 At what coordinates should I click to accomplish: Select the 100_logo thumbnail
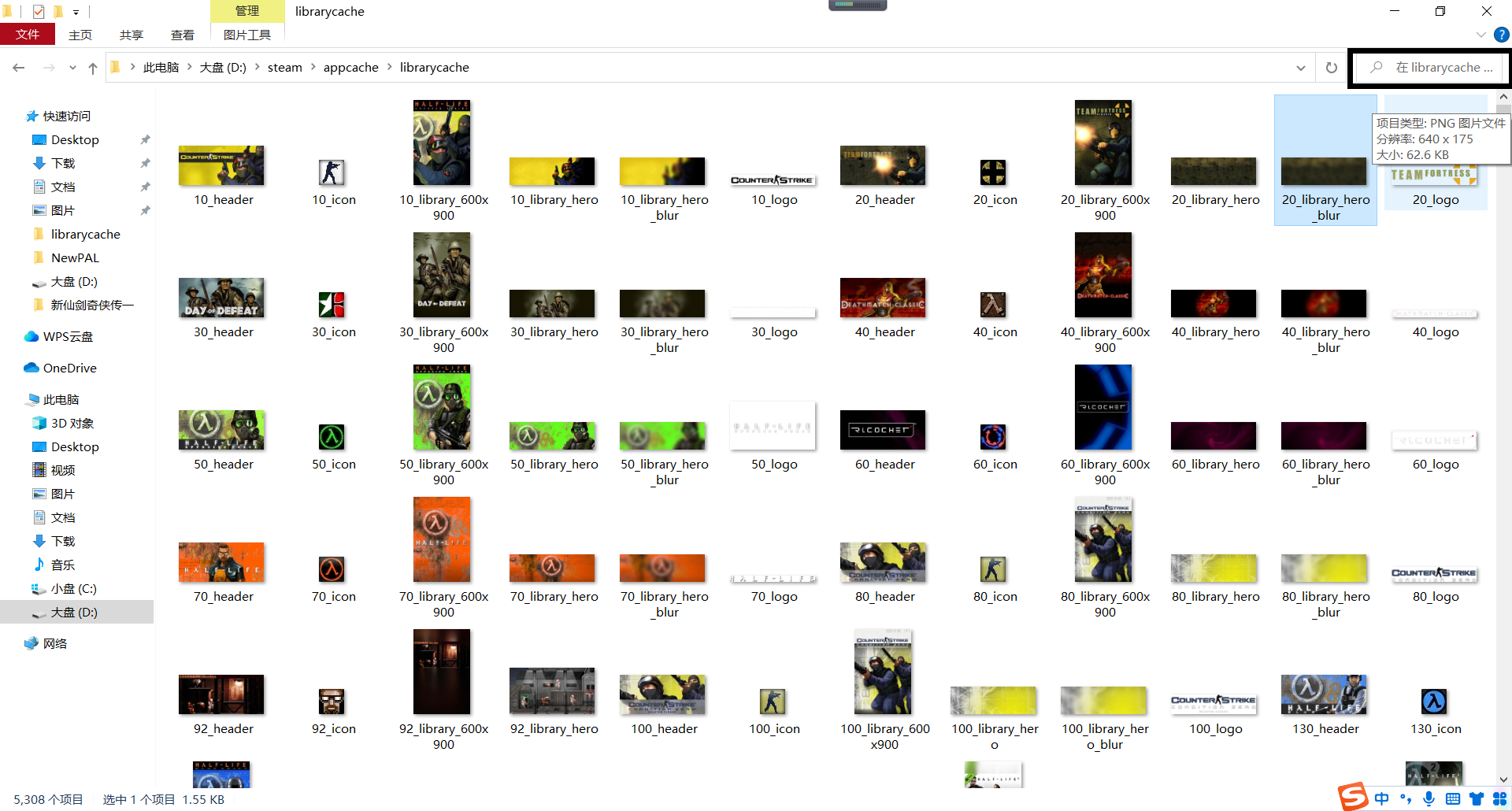(x=1214, y=704)
